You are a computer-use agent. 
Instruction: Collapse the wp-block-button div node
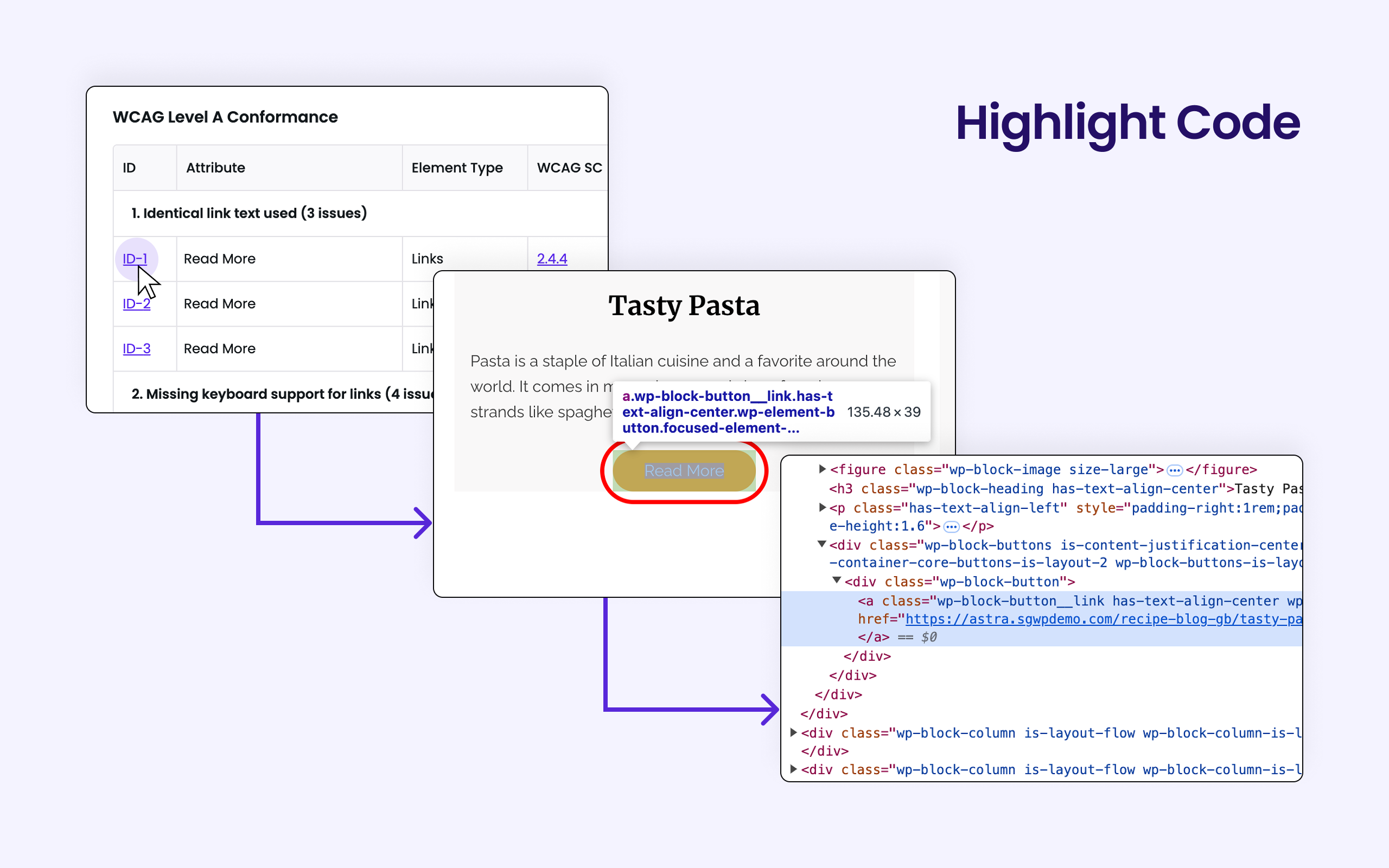click(x=837, y=581)
